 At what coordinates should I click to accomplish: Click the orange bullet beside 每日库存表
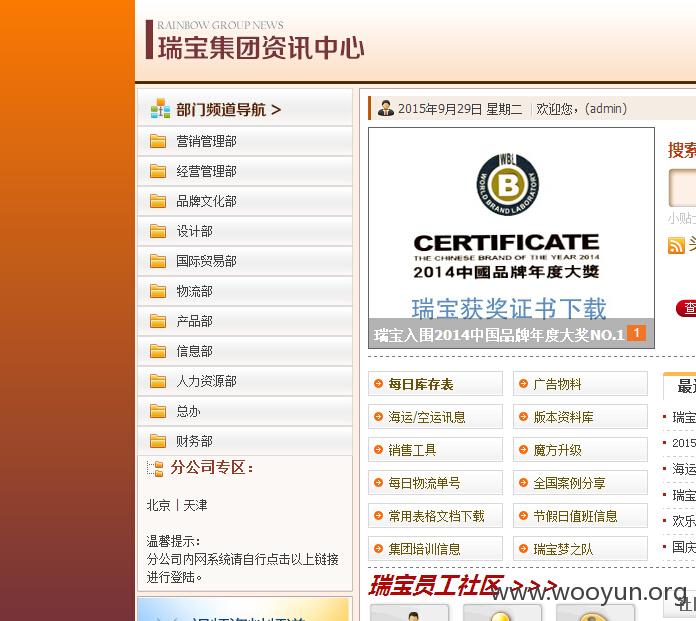point(378,384)
